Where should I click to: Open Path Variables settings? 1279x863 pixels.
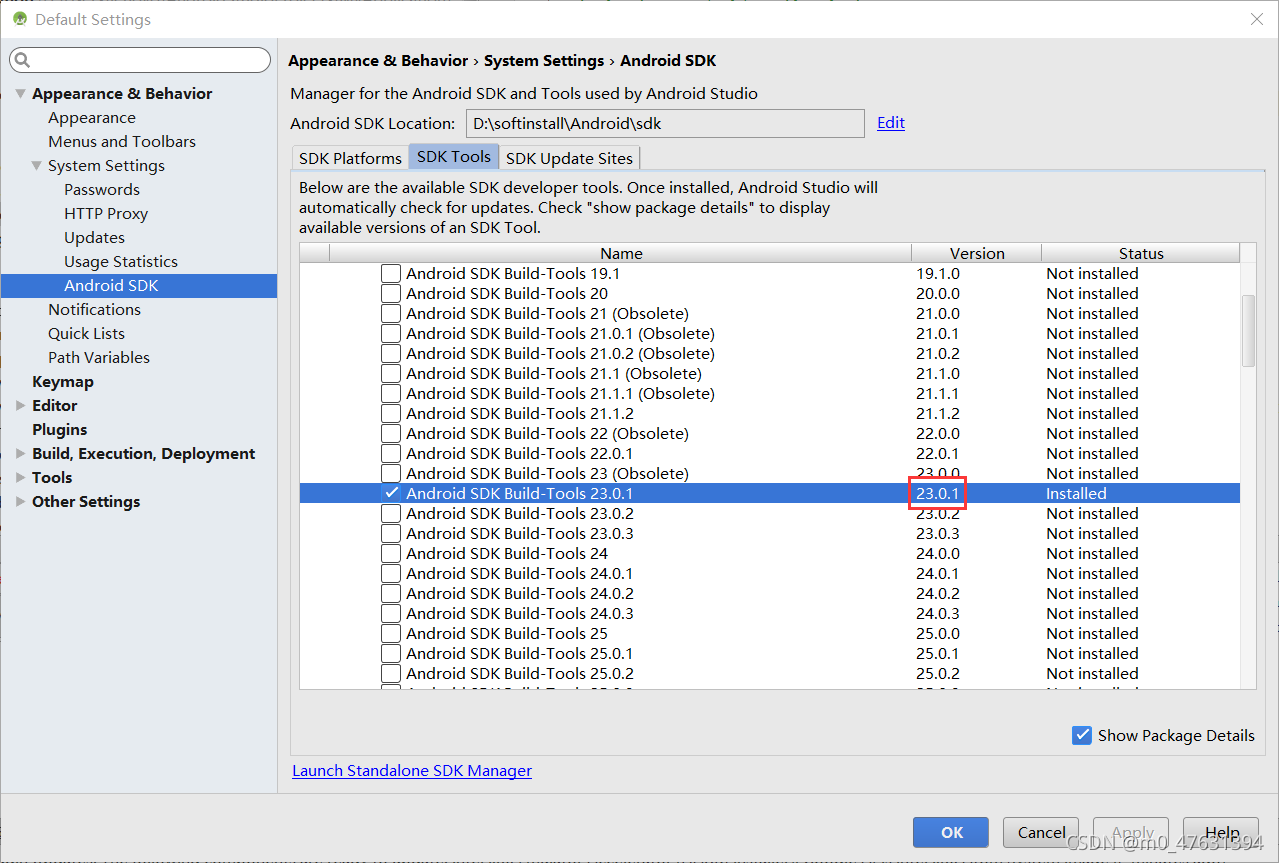pyautogui.click(x=99, y=357)
